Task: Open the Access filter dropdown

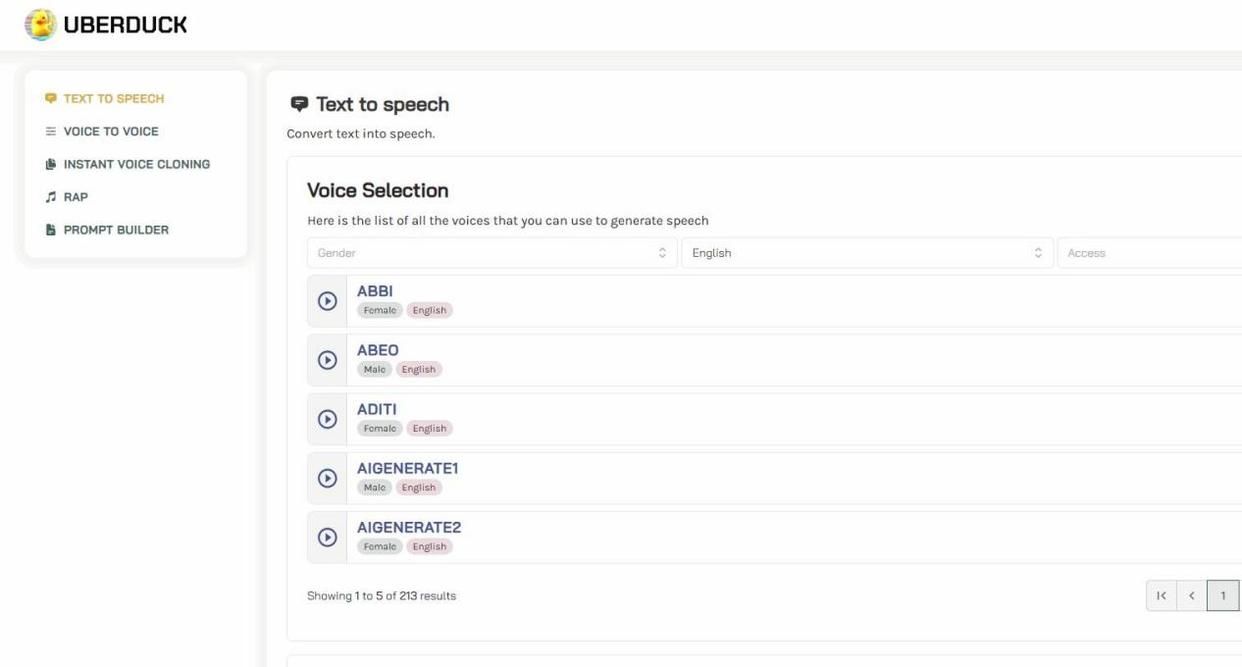Action: tap(1150, 253)
